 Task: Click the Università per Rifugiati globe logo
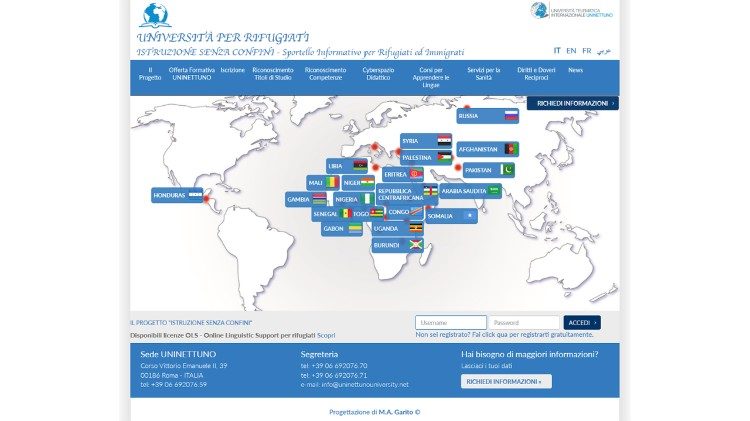[x=155, y=14]
